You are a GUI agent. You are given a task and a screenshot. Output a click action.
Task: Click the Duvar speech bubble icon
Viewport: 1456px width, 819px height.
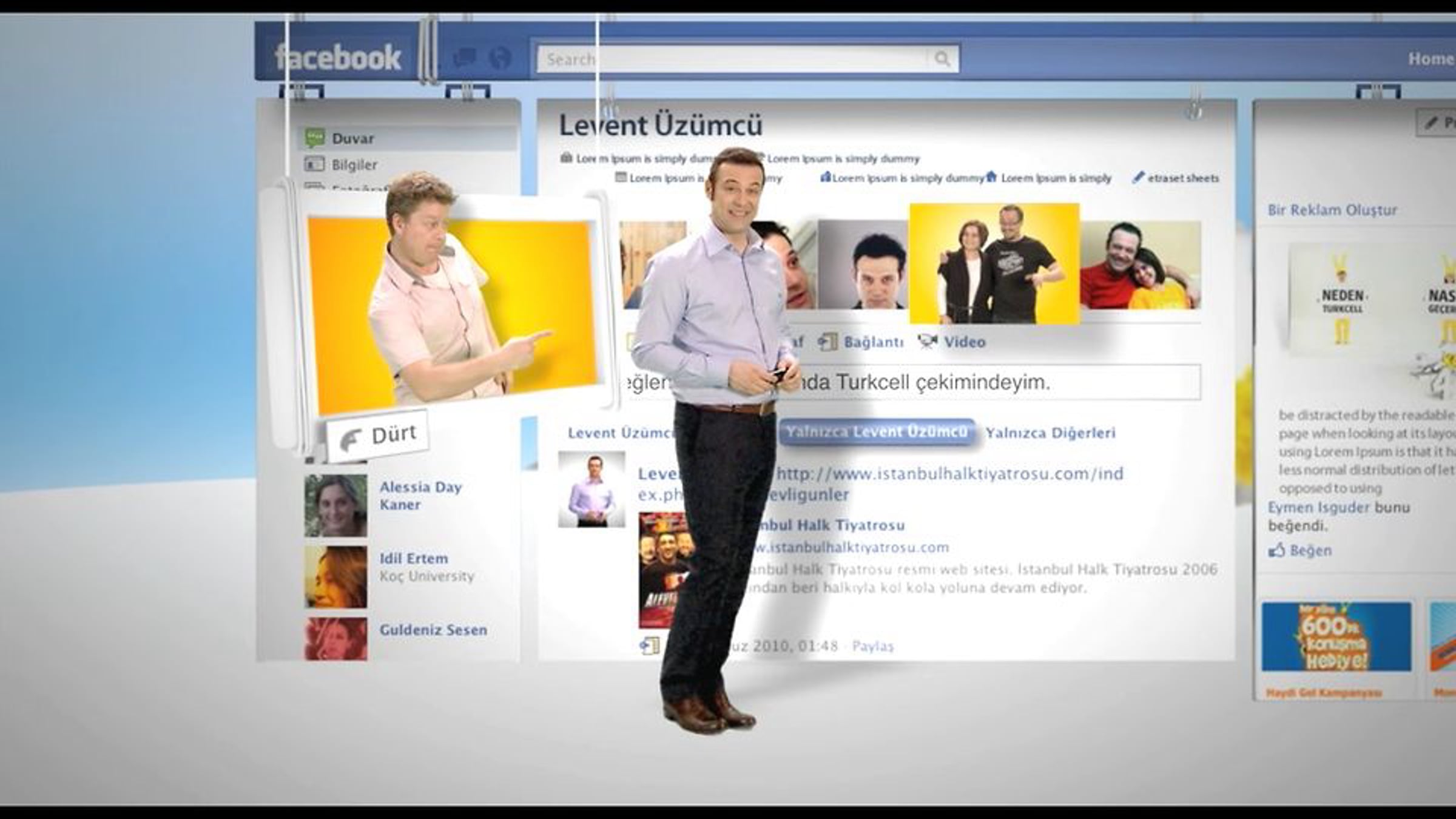(315, 138)
